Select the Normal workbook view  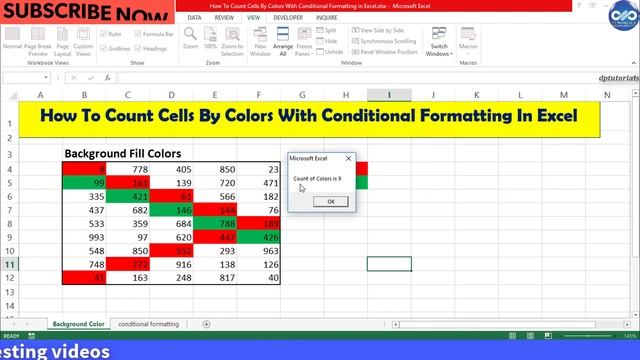tap(12, 38)
